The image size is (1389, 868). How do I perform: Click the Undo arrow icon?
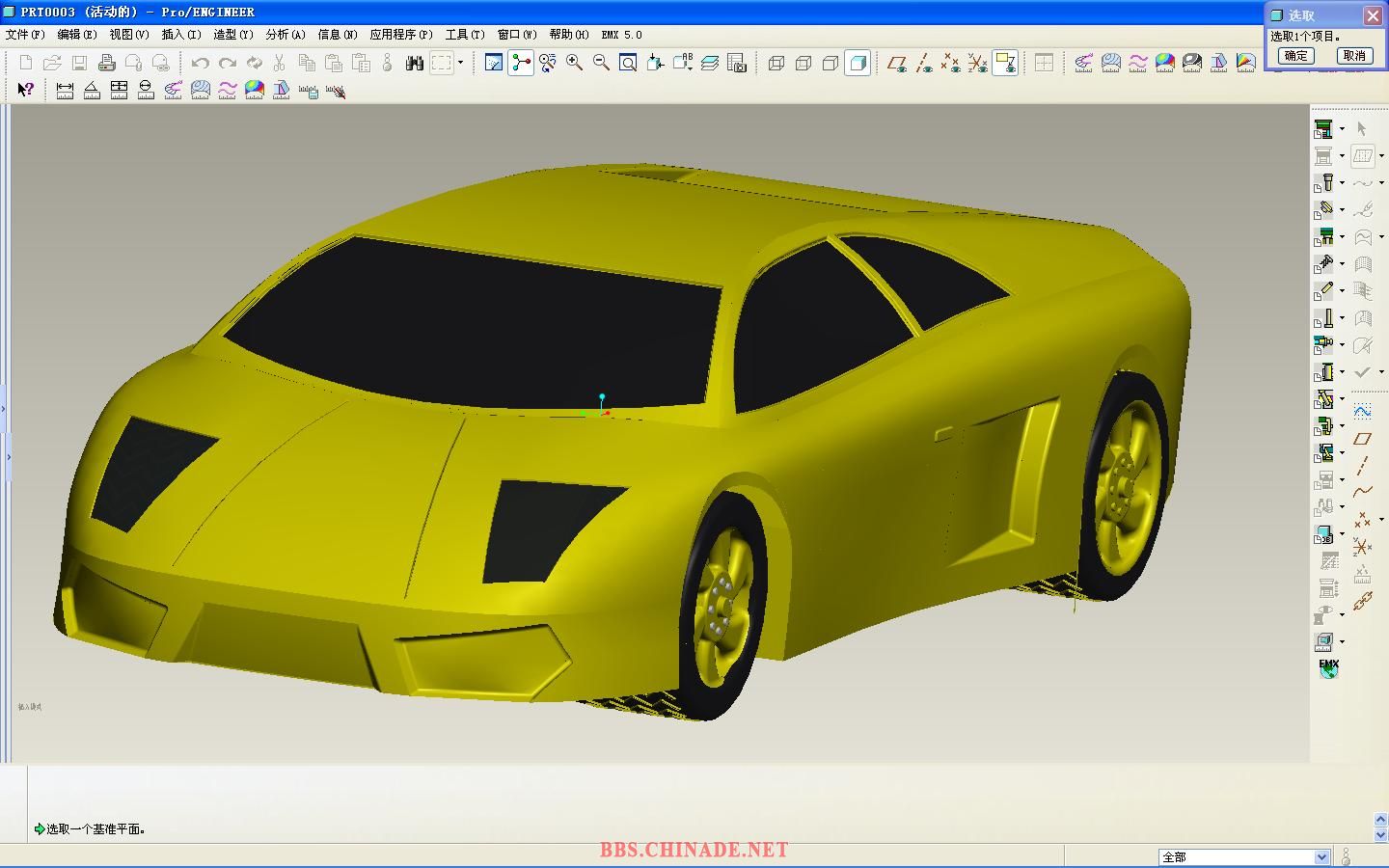tap(200, 63)
